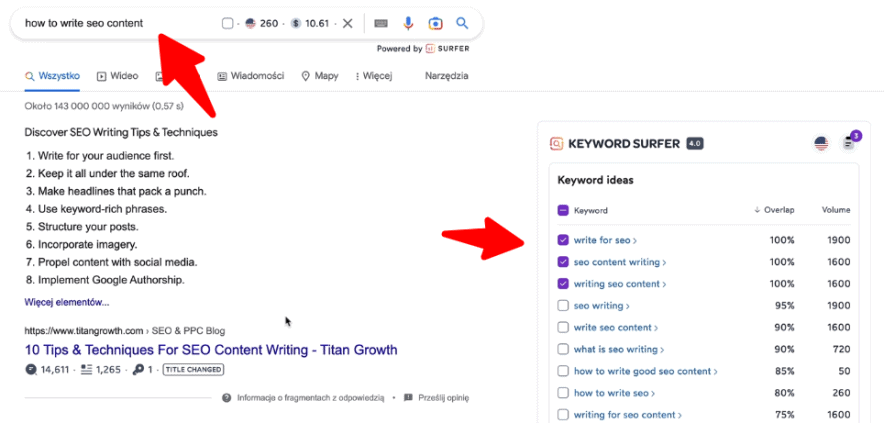Click the voice search microphone icon
This screenshot has height=423, width=884.
pos(408,23)
